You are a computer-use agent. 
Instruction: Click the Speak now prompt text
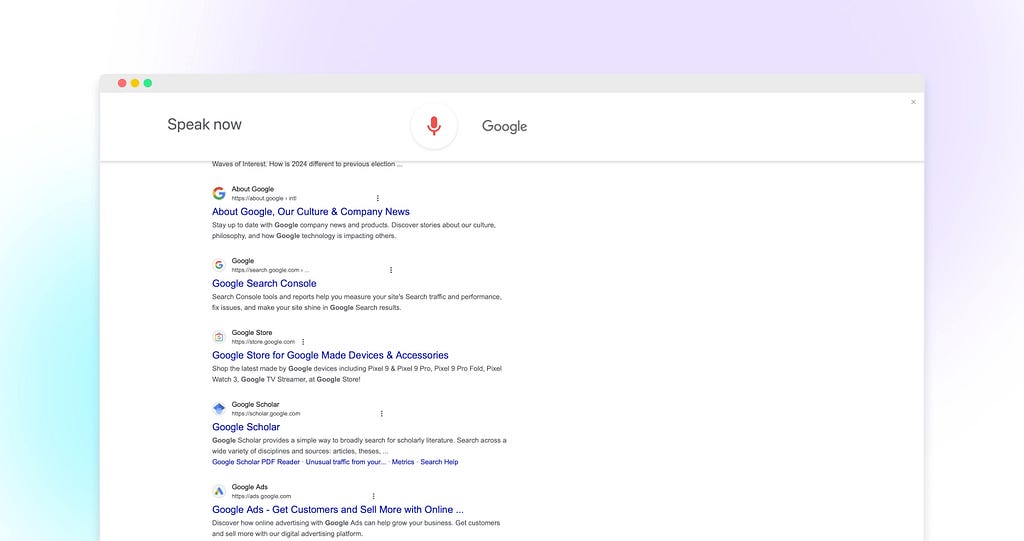click(204, 124)
